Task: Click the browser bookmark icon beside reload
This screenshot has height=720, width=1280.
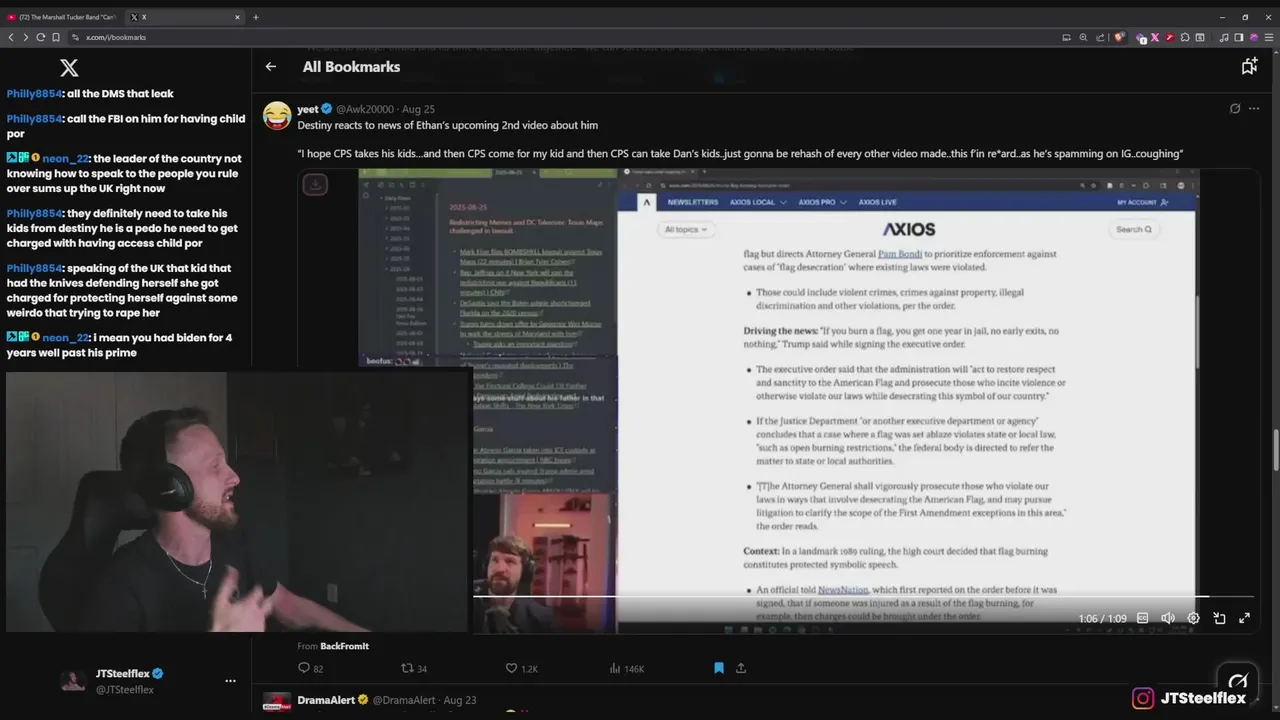Action: coord(56,37)
